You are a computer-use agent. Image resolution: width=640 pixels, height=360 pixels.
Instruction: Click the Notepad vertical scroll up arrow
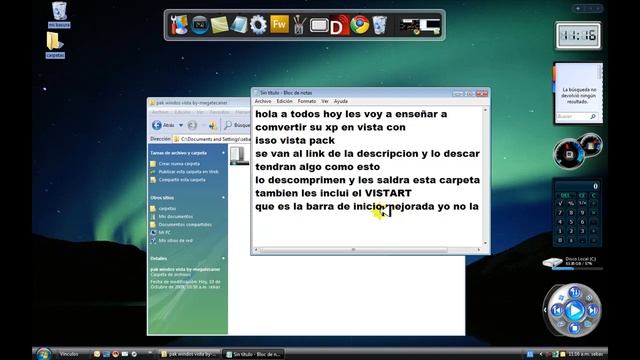pyautogui.click(x=485, y=110)
